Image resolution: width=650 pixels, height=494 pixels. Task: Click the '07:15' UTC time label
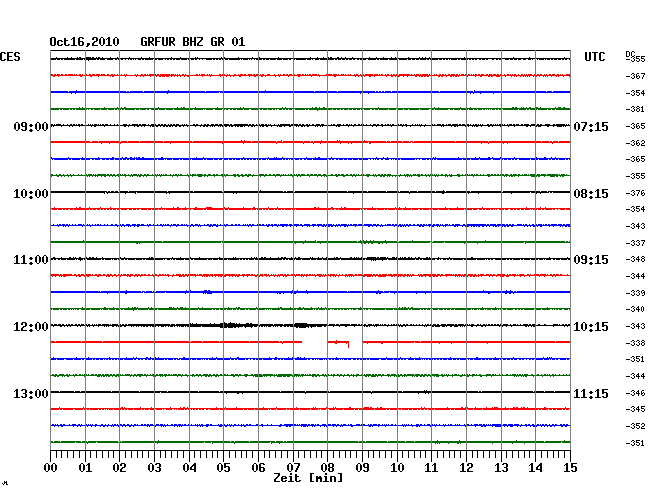[591, 126]
